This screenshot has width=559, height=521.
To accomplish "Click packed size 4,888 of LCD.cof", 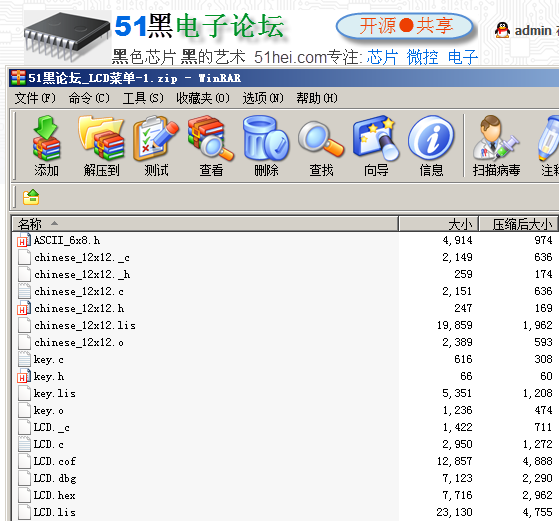I will 537,461.
